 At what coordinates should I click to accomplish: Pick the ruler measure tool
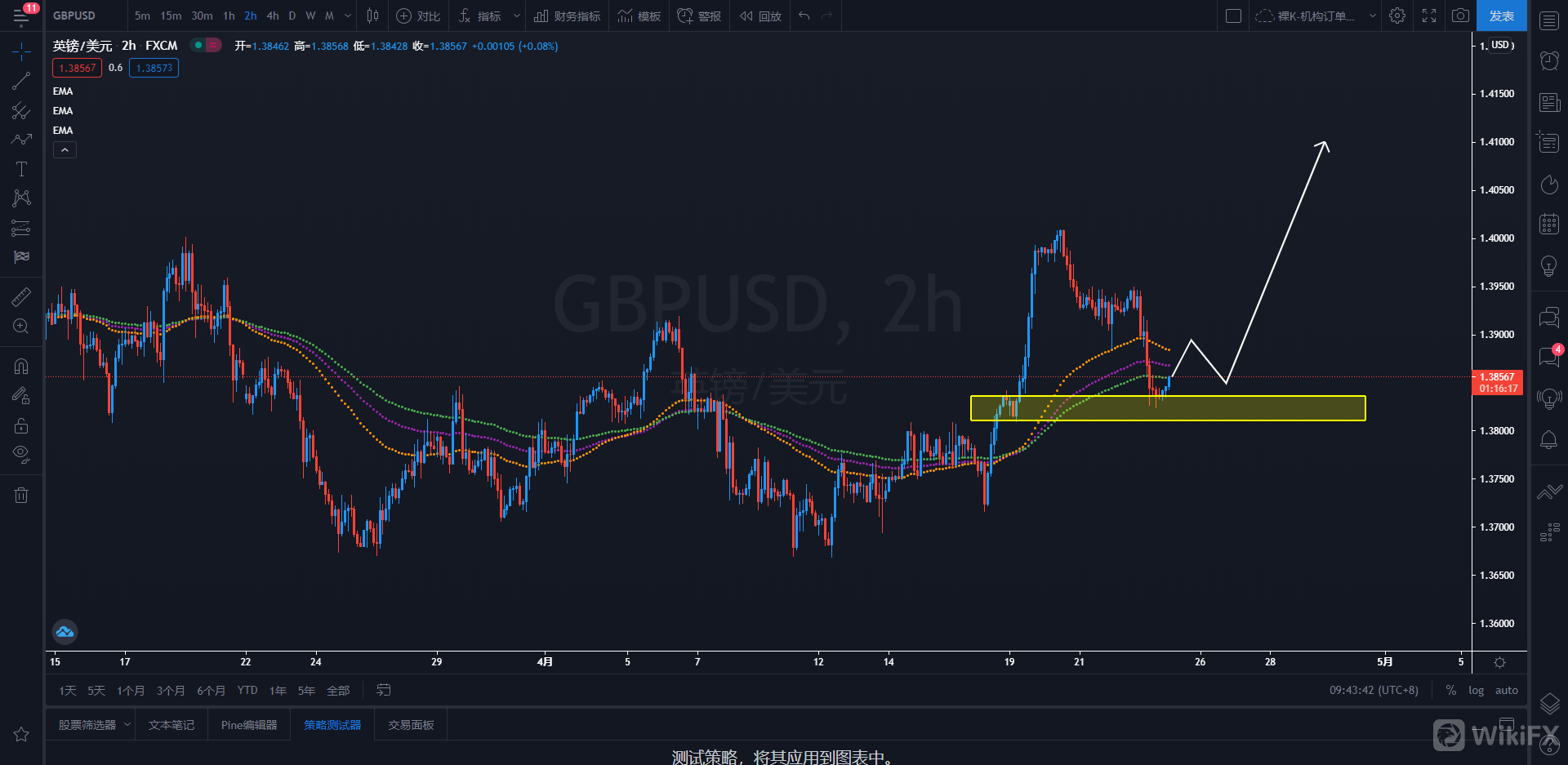point(21,297)
